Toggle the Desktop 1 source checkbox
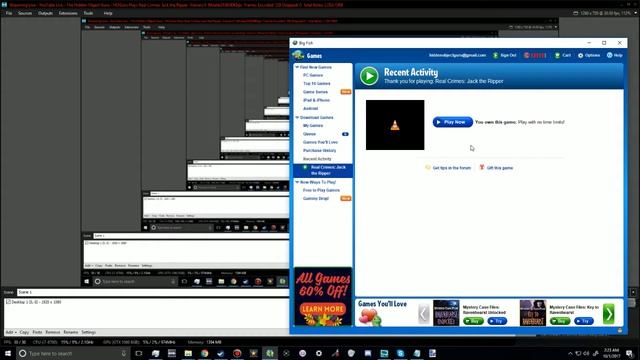Screen dimensions: 640x360 click(8, 302)
